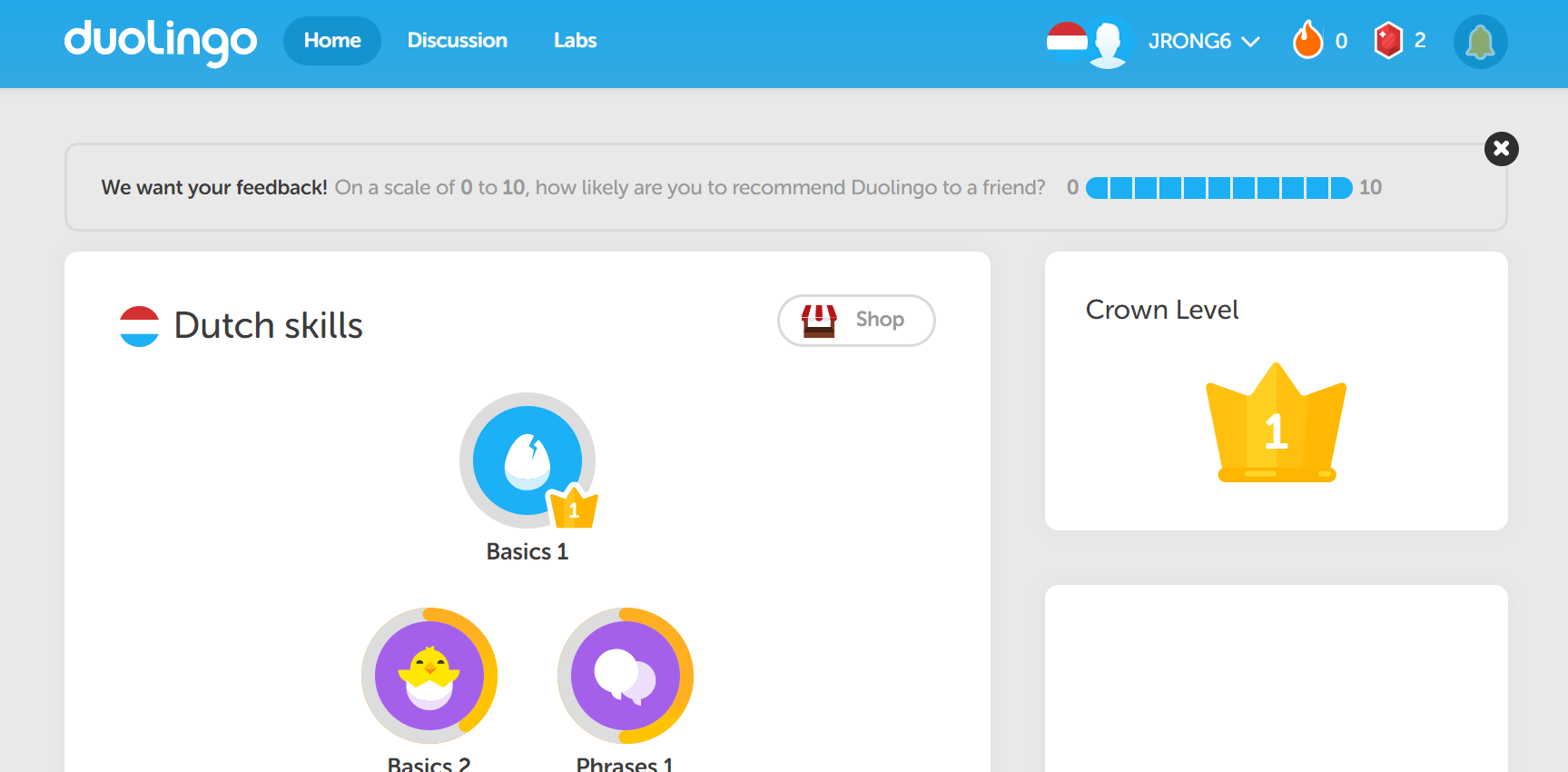Click the user avatar icon
The width and height of the screenshot is (1568, 772).
tap(1109, 43)
